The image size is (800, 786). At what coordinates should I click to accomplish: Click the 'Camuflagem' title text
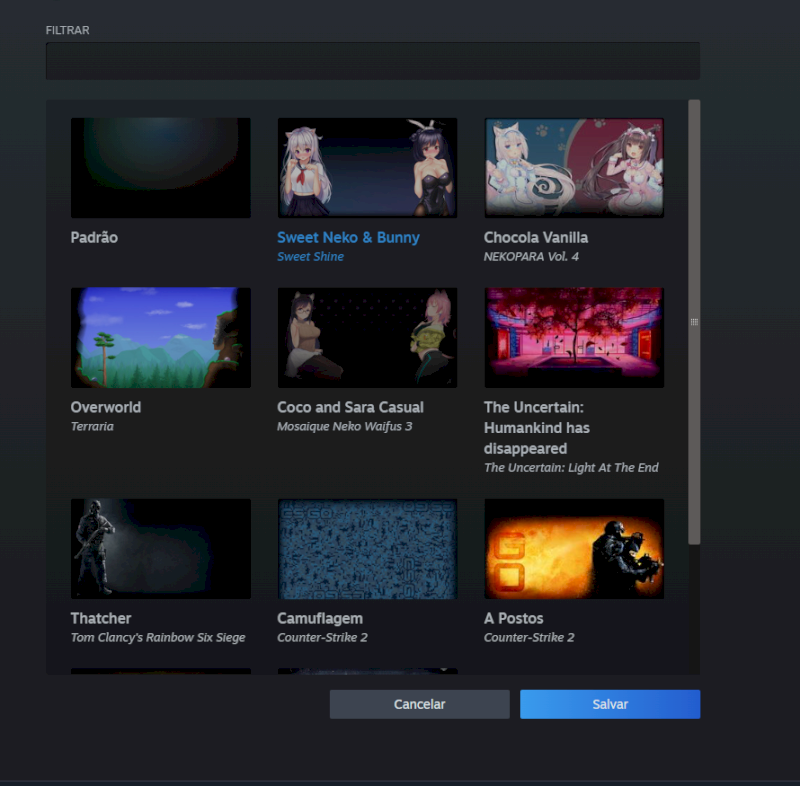[x=320, y=619]
